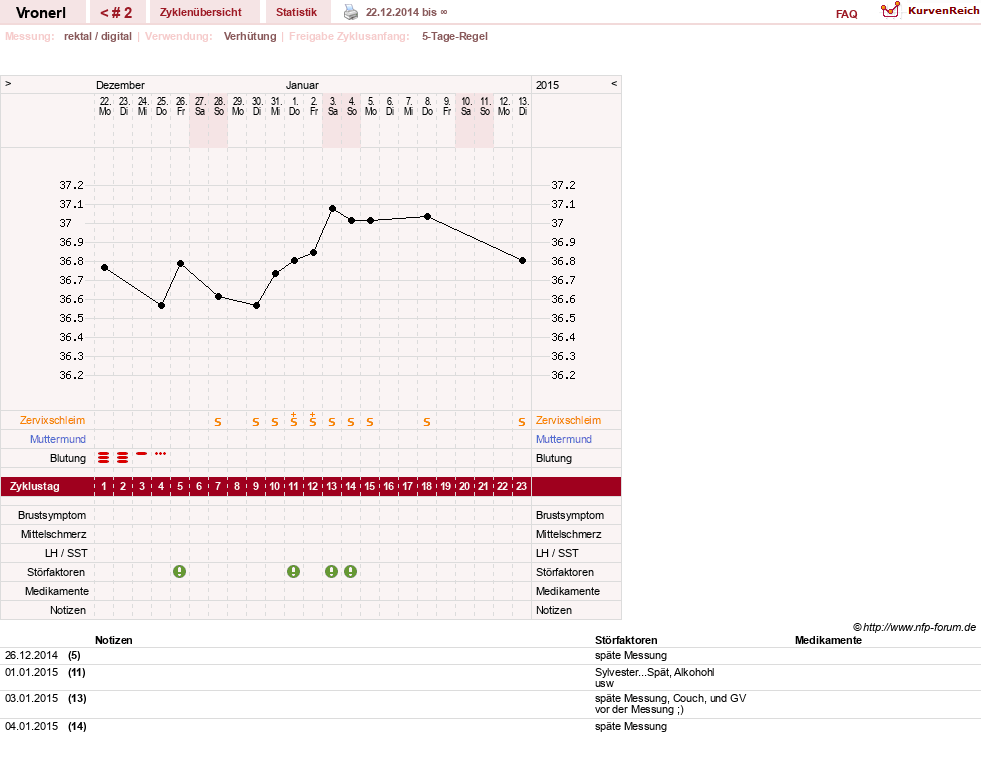981x767 pixels.
Task: Select temperature point on 3 January (37.08)
Action: (332, 208)
